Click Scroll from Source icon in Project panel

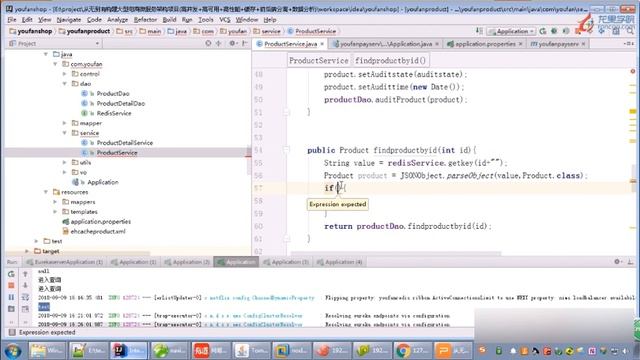click(x=208, y=43)
